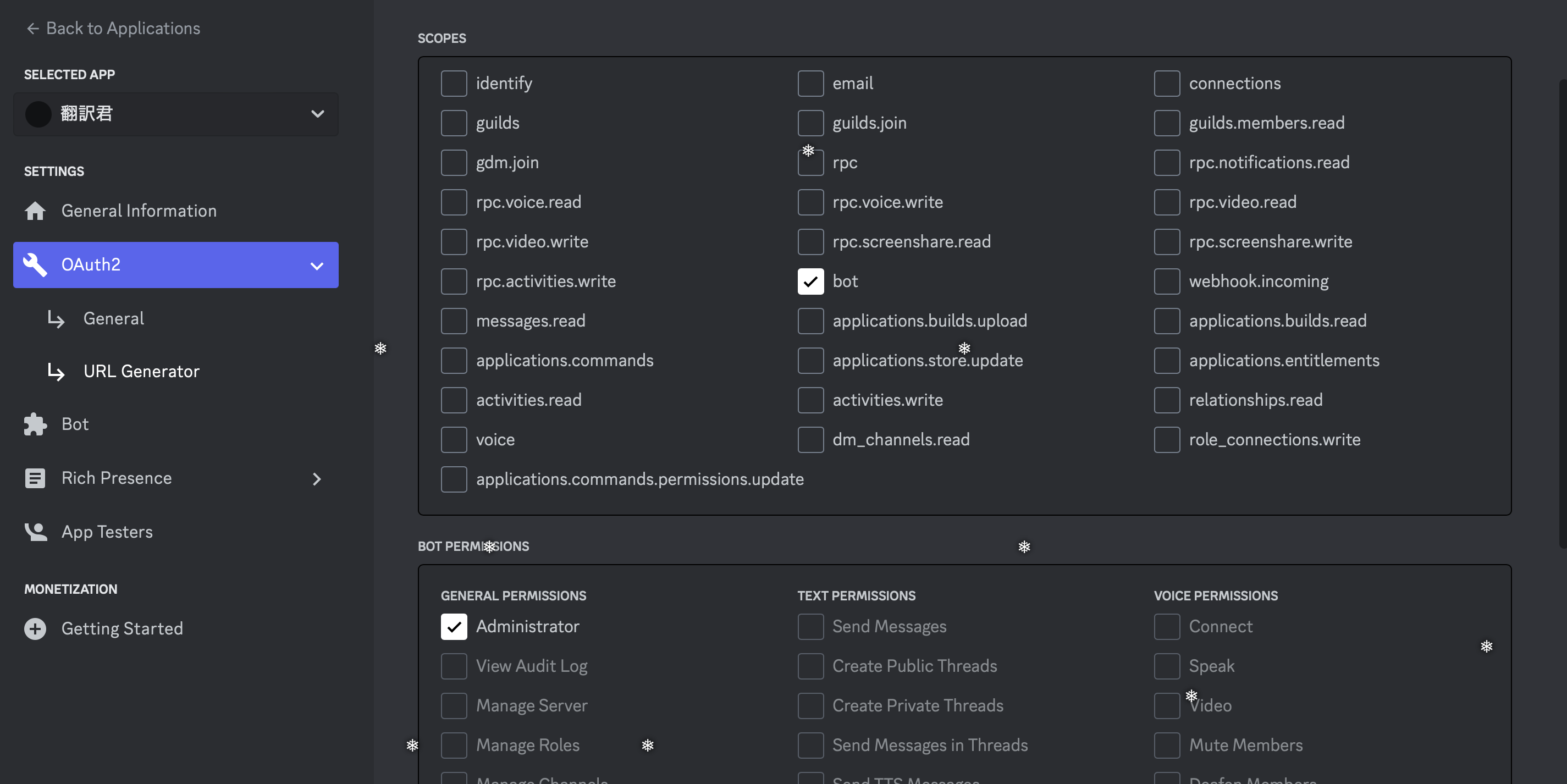Click the 翻訳君 app avatar circle
1567x784 pixels.
point(38,114)
